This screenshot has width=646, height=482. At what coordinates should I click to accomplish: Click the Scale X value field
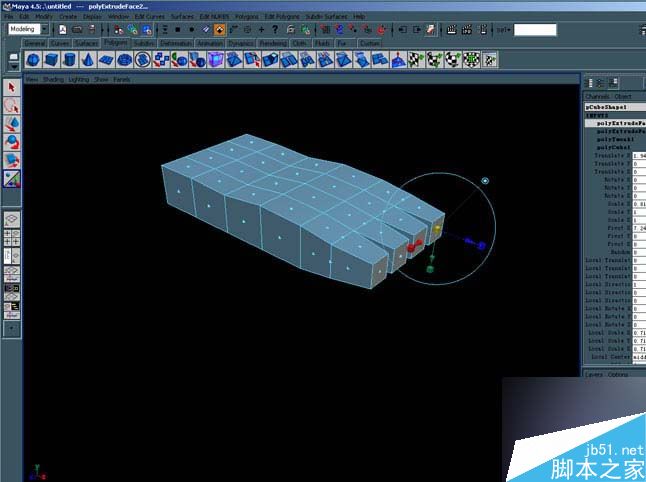coord(639,204)
